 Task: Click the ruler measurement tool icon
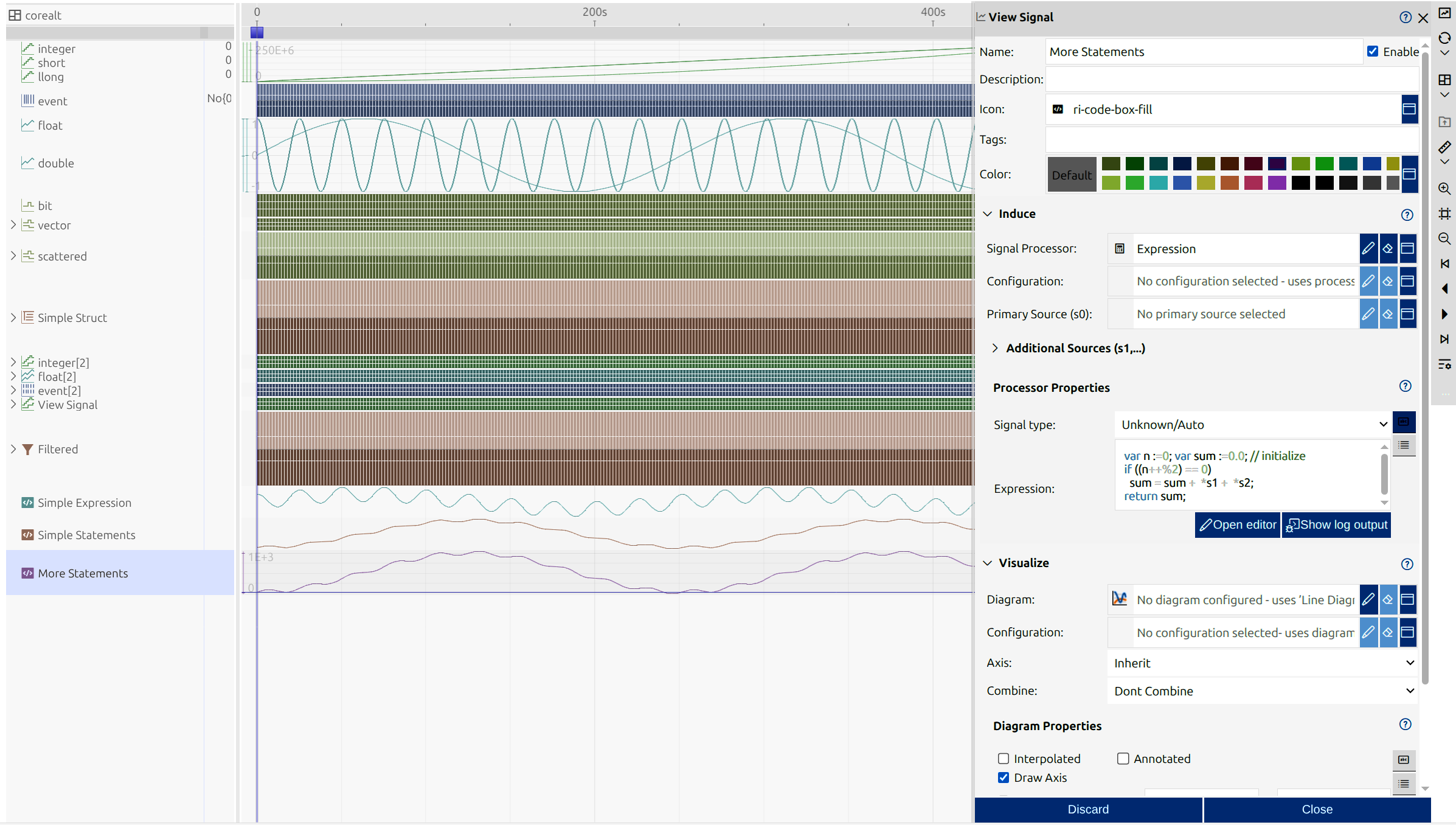coord(1444,147)
